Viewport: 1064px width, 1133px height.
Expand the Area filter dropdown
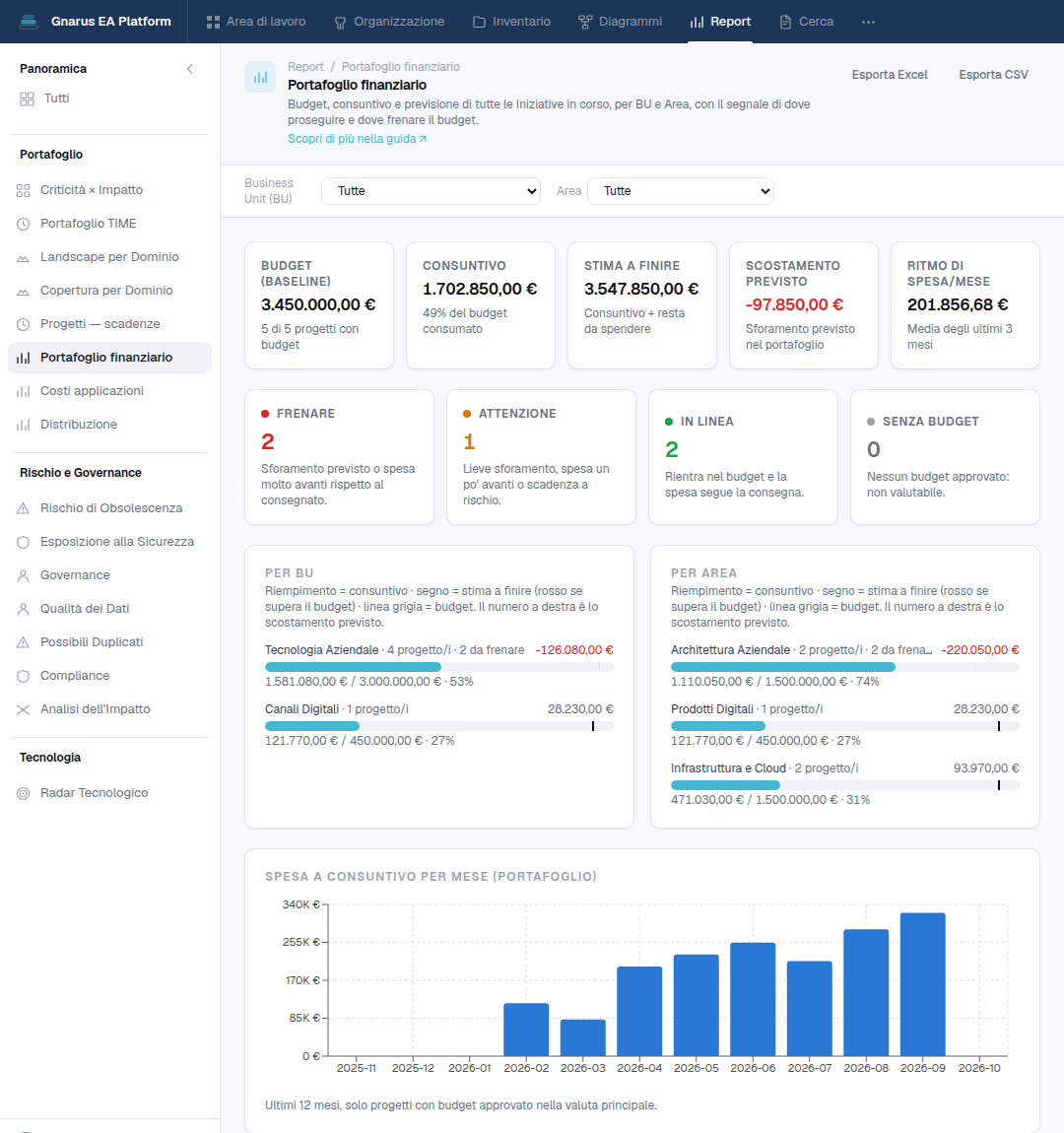tap(681, 191)
